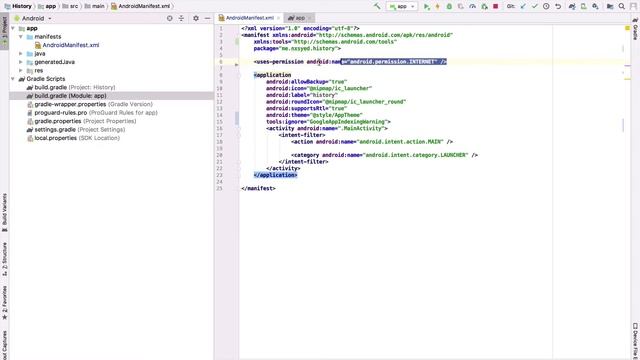Open the Layout Captures side tab

(x=4, y=345)
